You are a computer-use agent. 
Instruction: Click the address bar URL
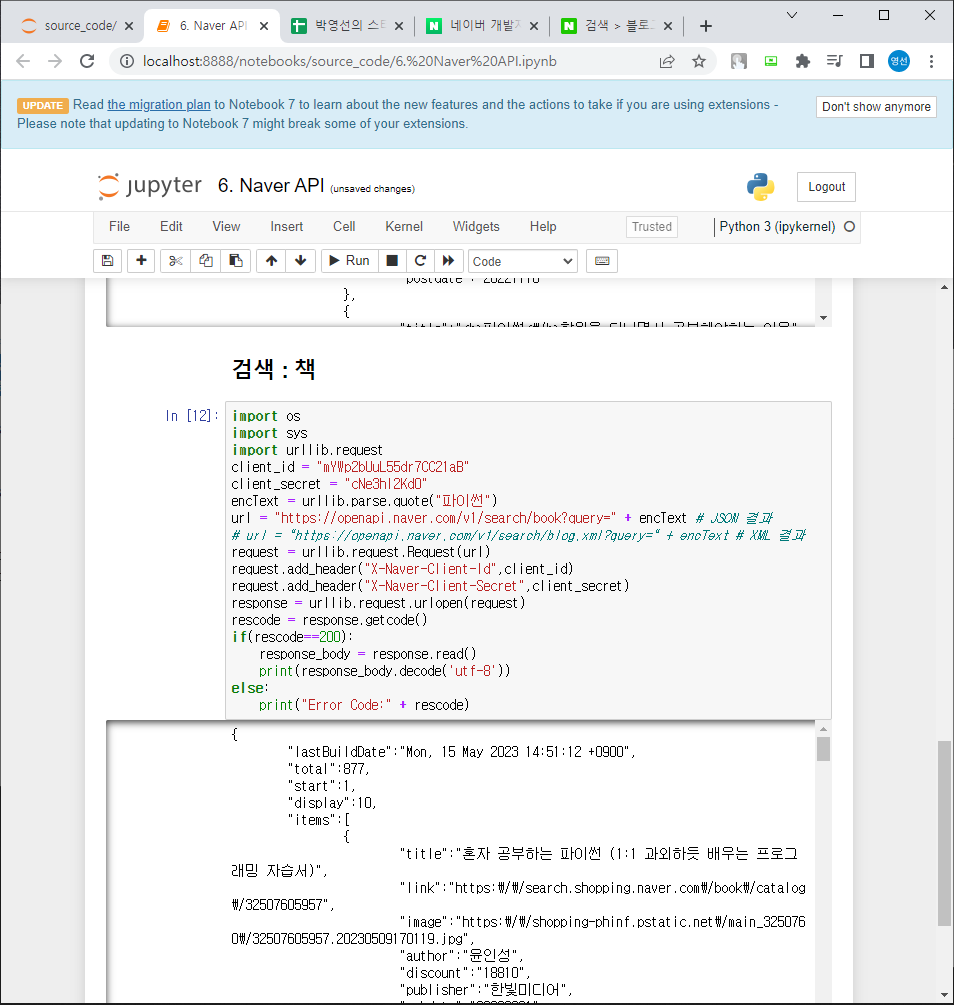pyautogui.click(x=349, y=62)
